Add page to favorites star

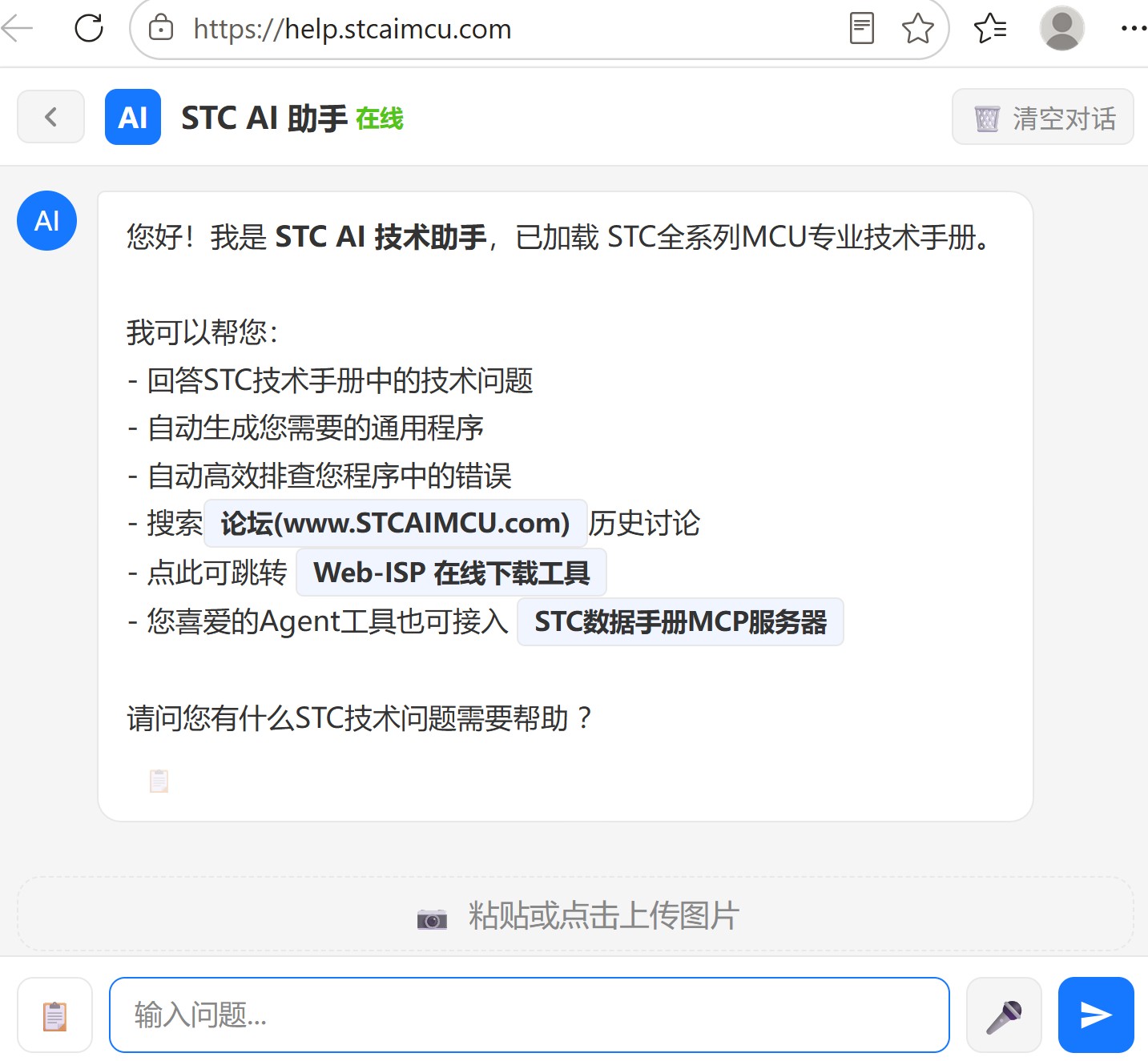[917, 29]
